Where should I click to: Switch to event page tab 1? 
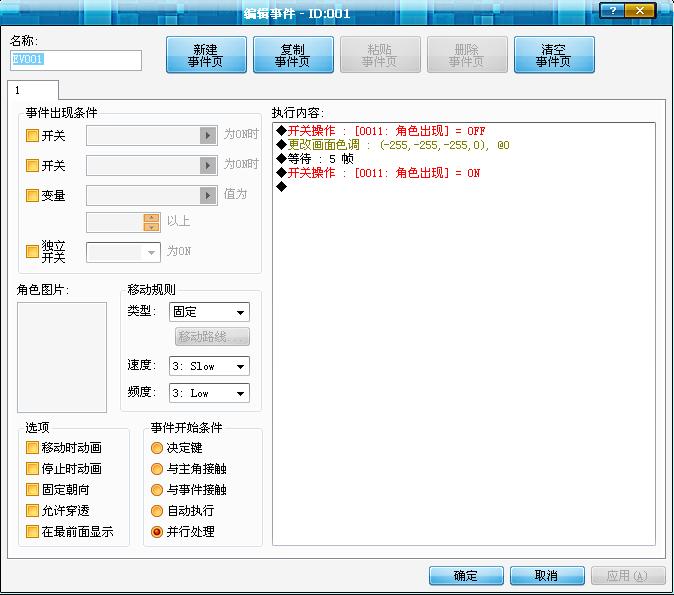33,90
